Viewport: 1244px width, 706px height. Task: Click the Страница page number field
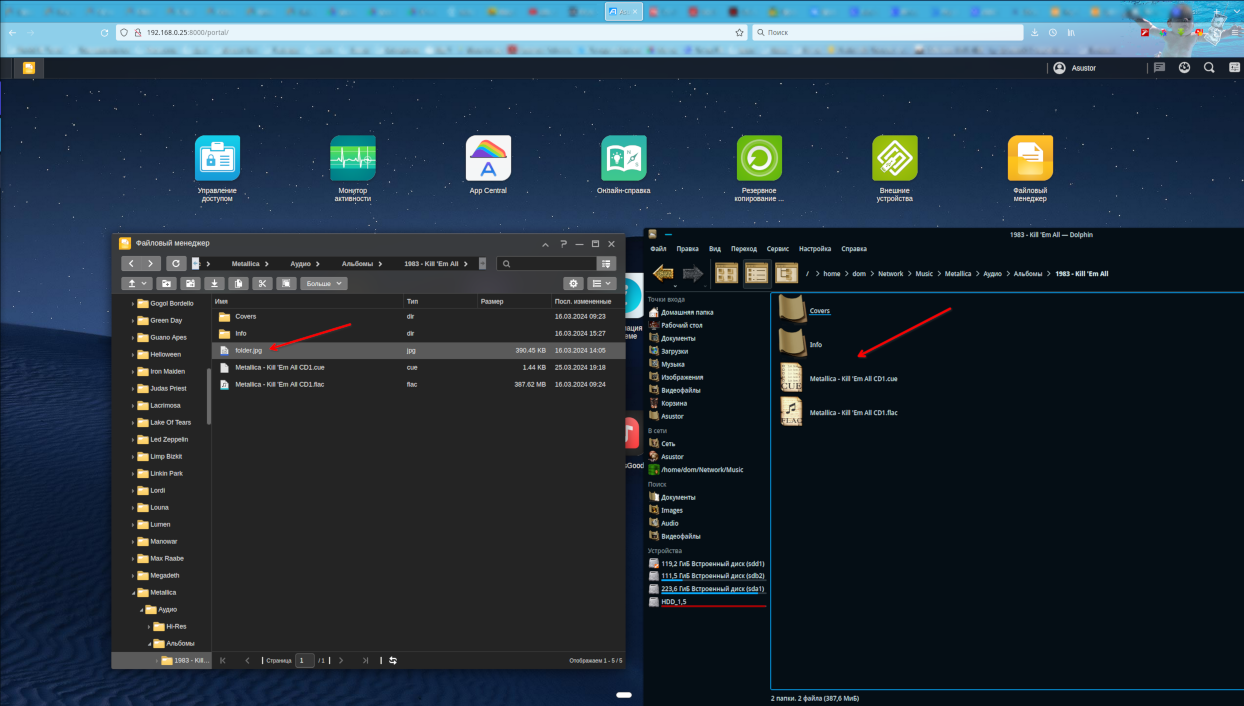tap(304, 660)
